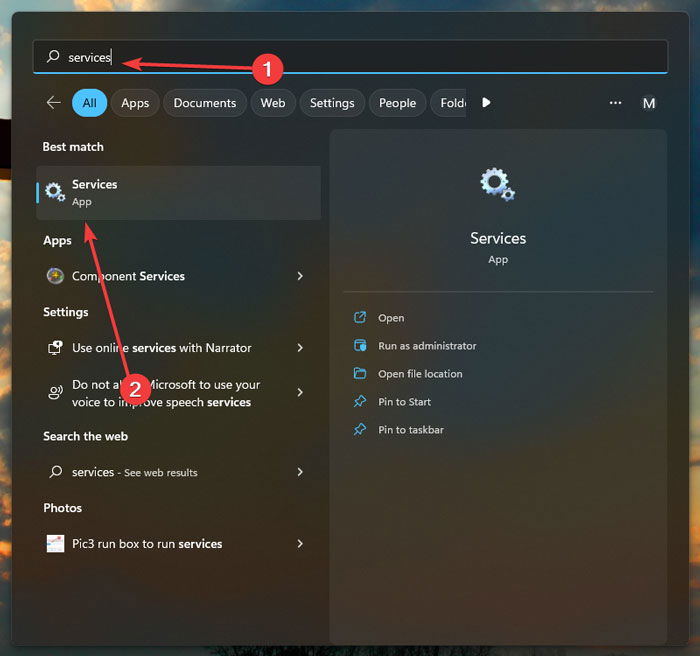Click the Narrator online services setting icon
The height and width of the screenshot is (656, 700).
click(55, 347)
